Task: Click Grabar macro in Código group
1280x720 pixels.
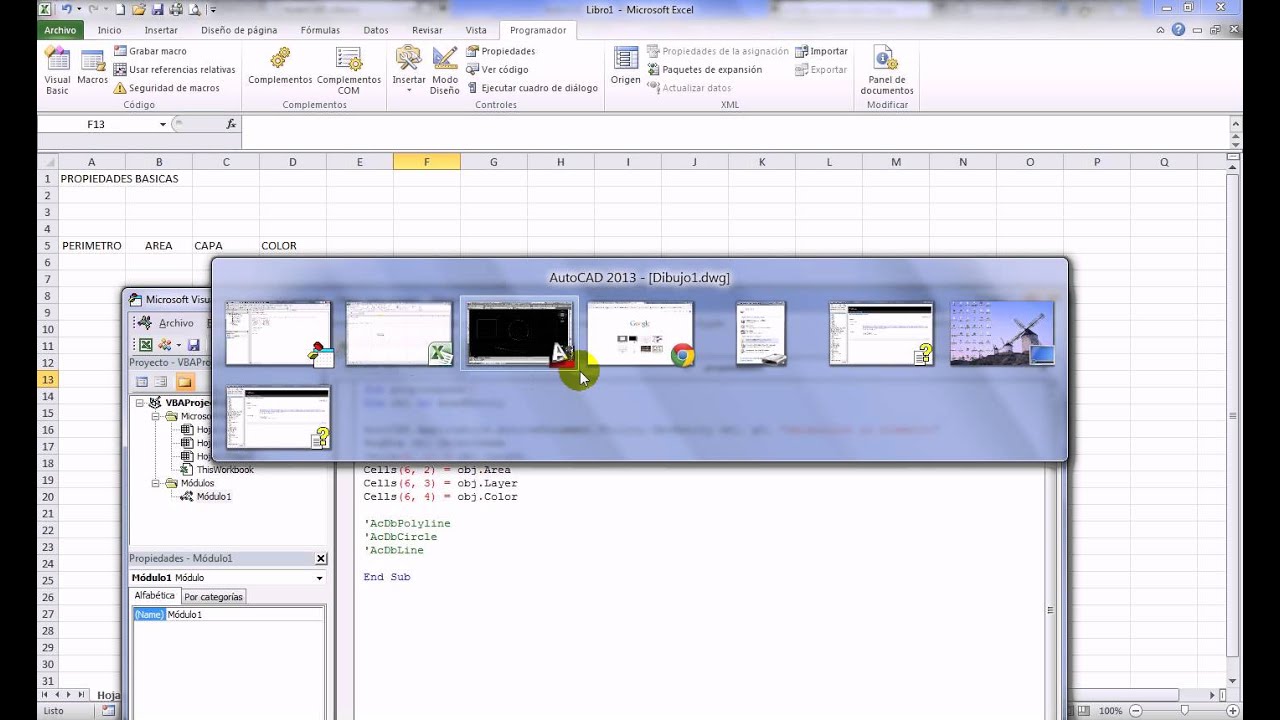Action: 150,51
